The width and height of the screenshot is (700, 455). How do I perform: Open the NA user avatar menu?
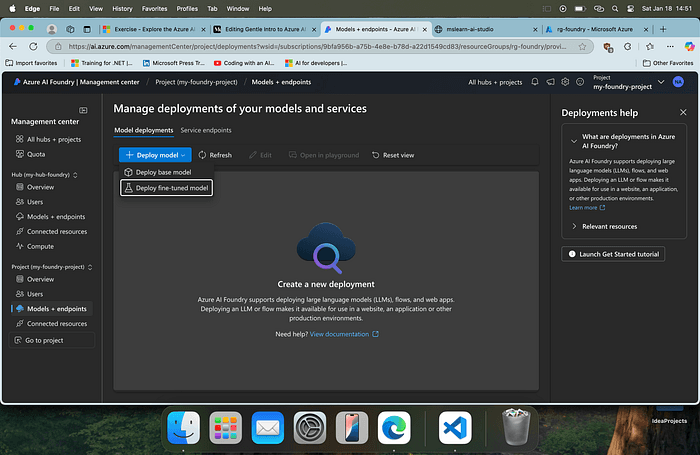tap(678, 82)
